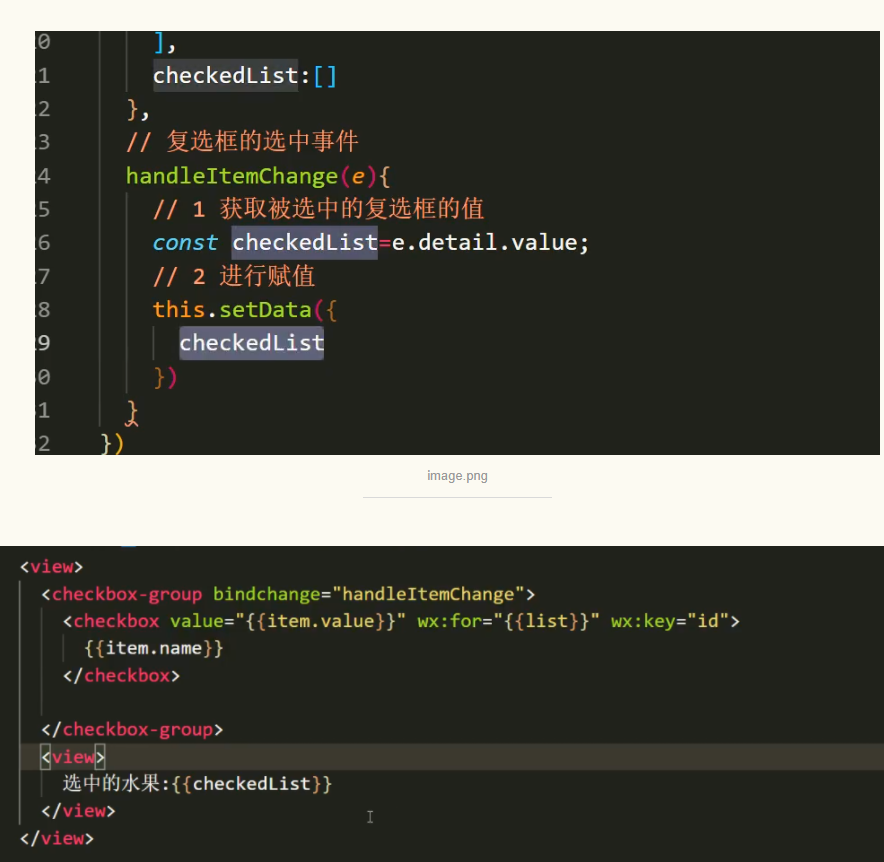
Task: Click the first image with JavaScript code
Action: (x=457, y=243)
